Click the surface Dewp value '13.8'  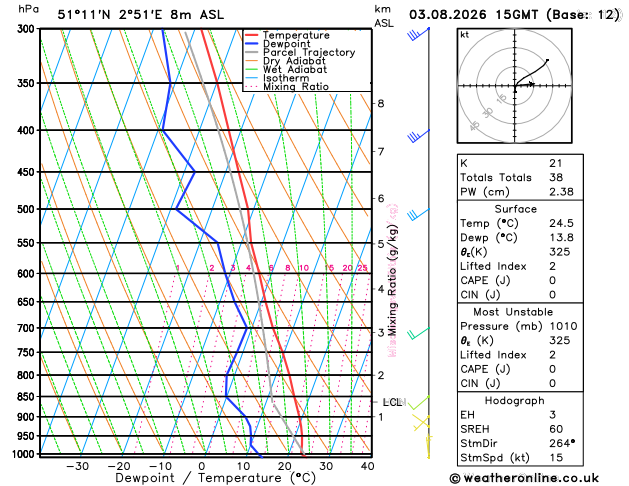point(561,238)
